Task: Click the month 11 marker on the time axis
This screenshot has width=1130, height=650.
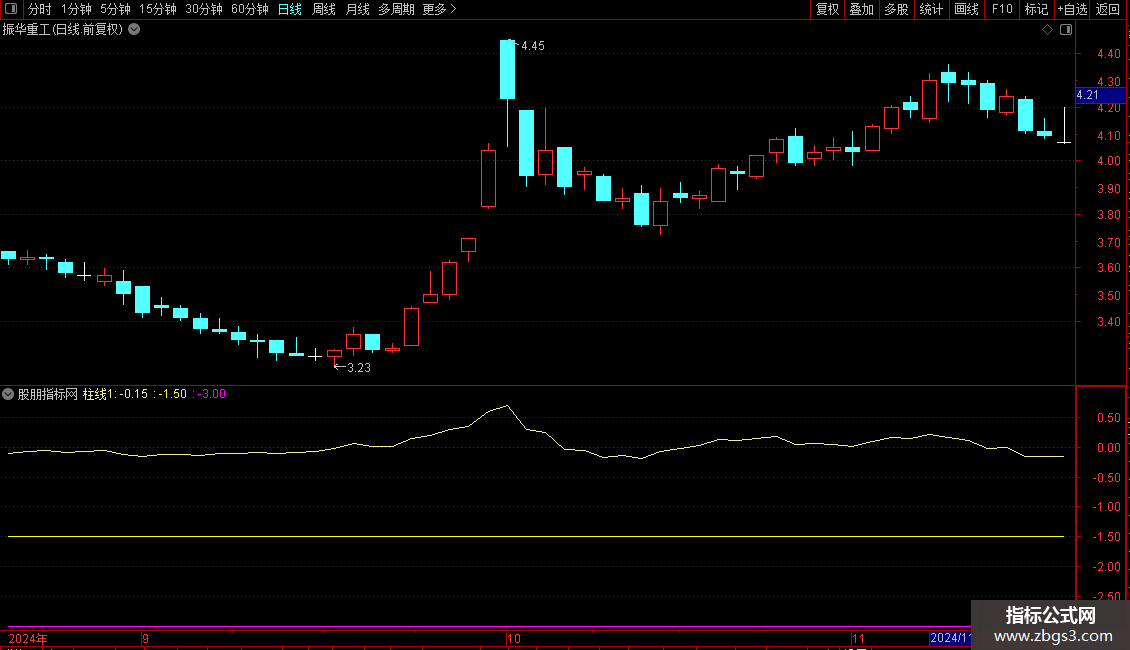Action: click(x=858, y=638)
